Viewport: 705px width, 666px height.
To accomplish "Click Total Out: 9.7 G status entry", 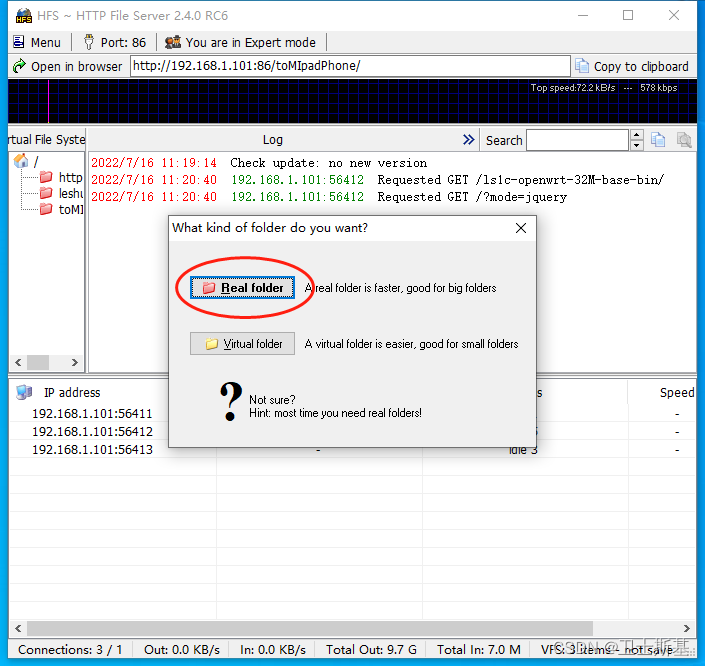I will point(371,650).
